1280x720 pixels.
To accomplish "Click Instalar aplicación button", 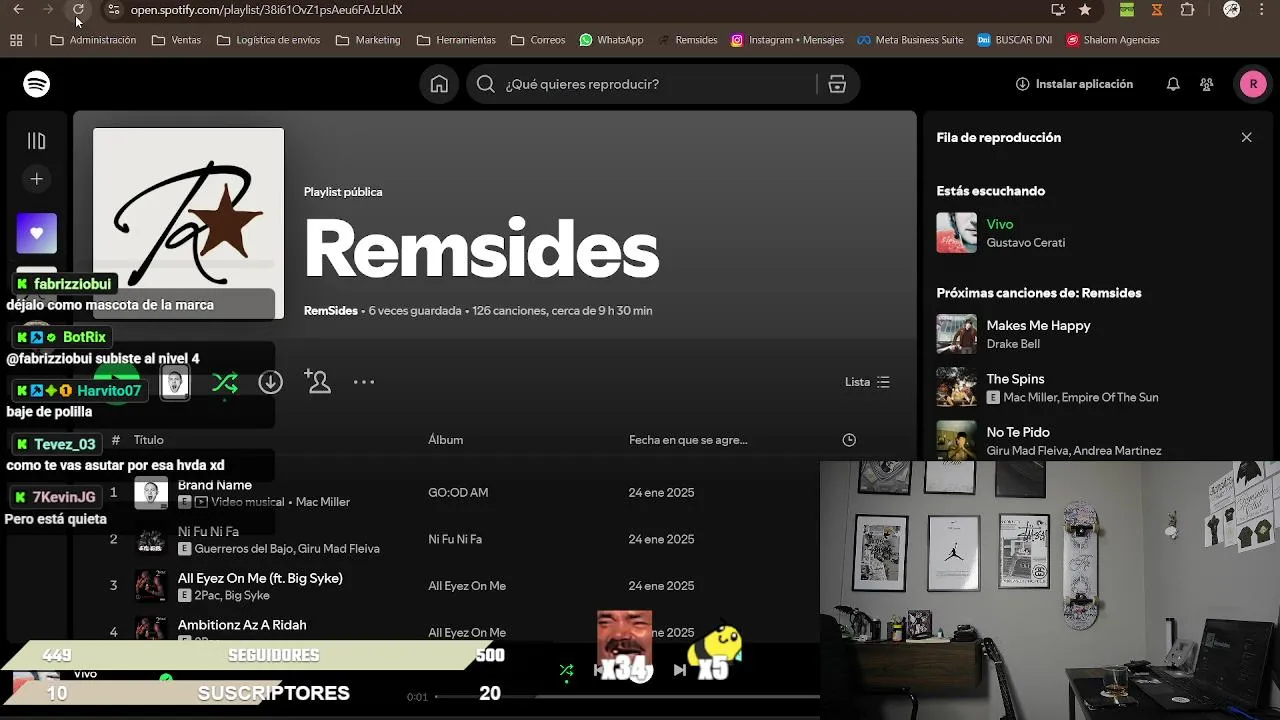I will pyautogui.click(x=1074, y=84).
